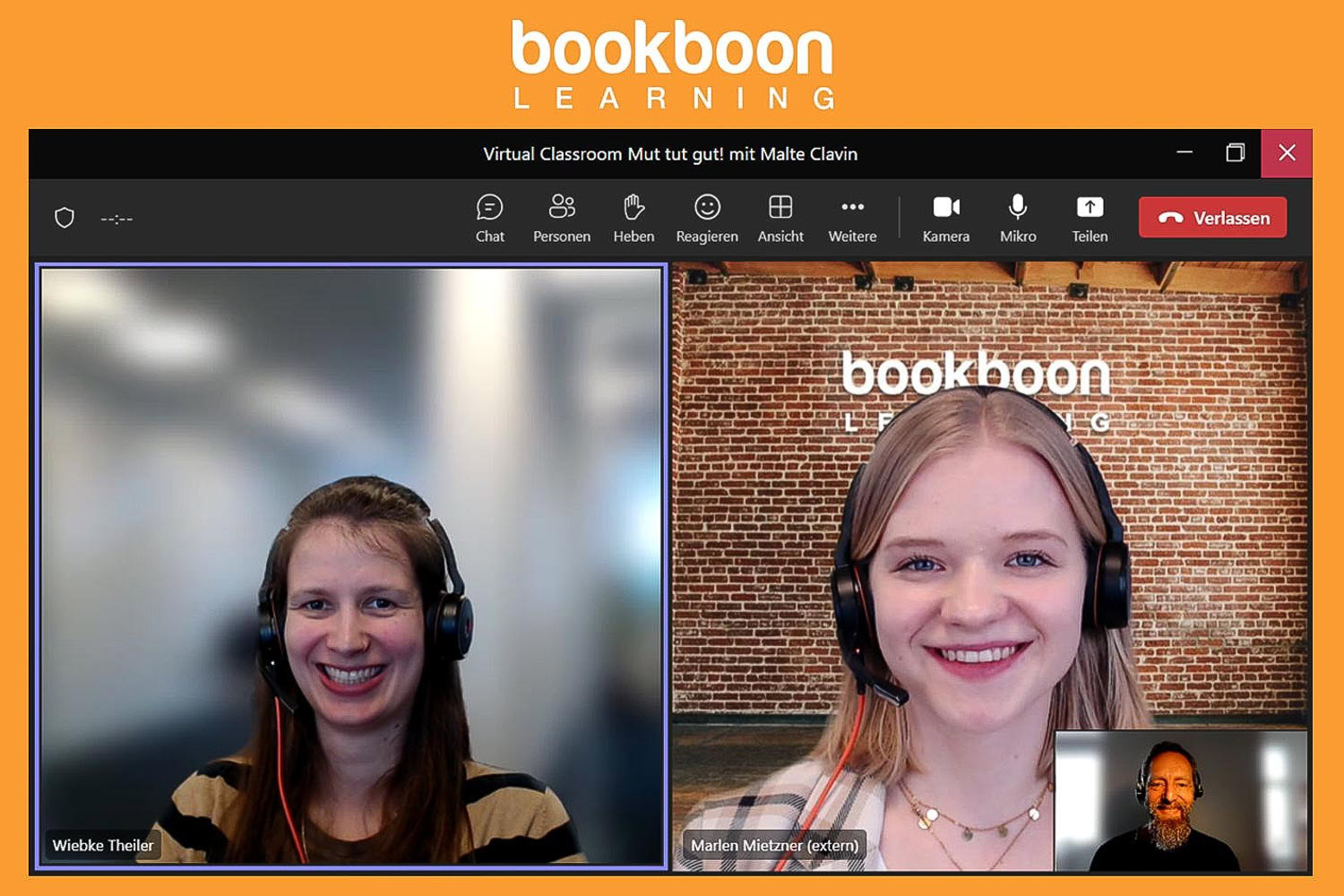This screenshot has height=896, width=1344.
Task: Show the Personen participants list
Action: point(562,218)
